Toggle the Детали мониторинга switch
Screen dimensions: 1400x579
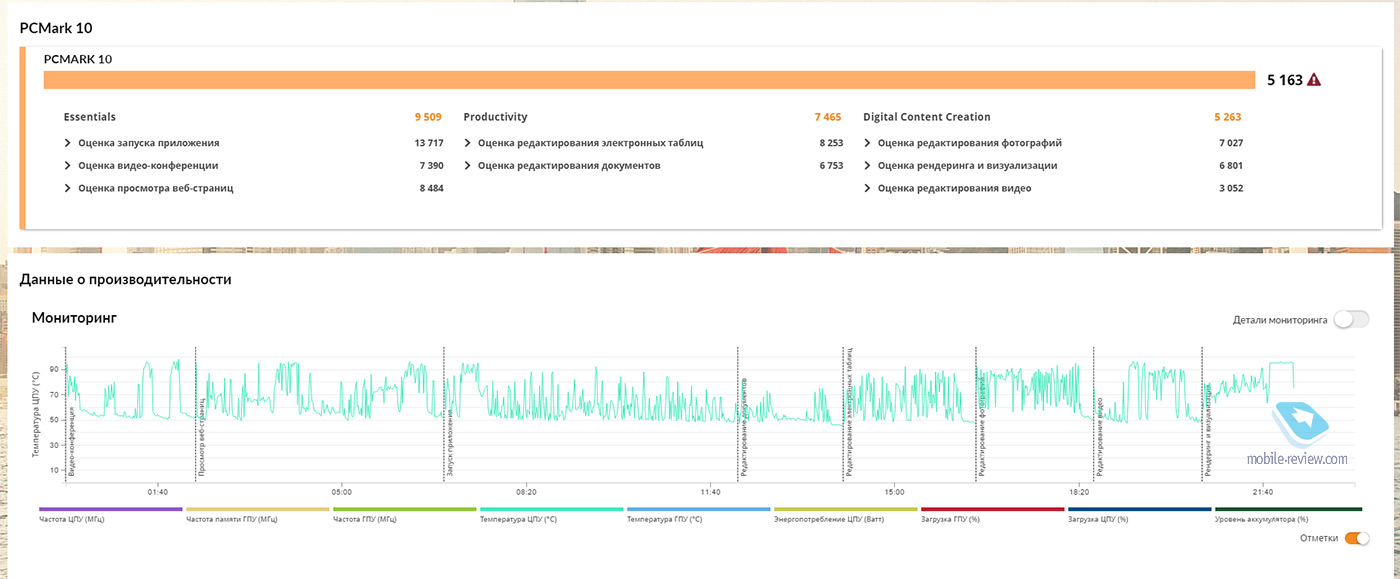point(1352,320)
